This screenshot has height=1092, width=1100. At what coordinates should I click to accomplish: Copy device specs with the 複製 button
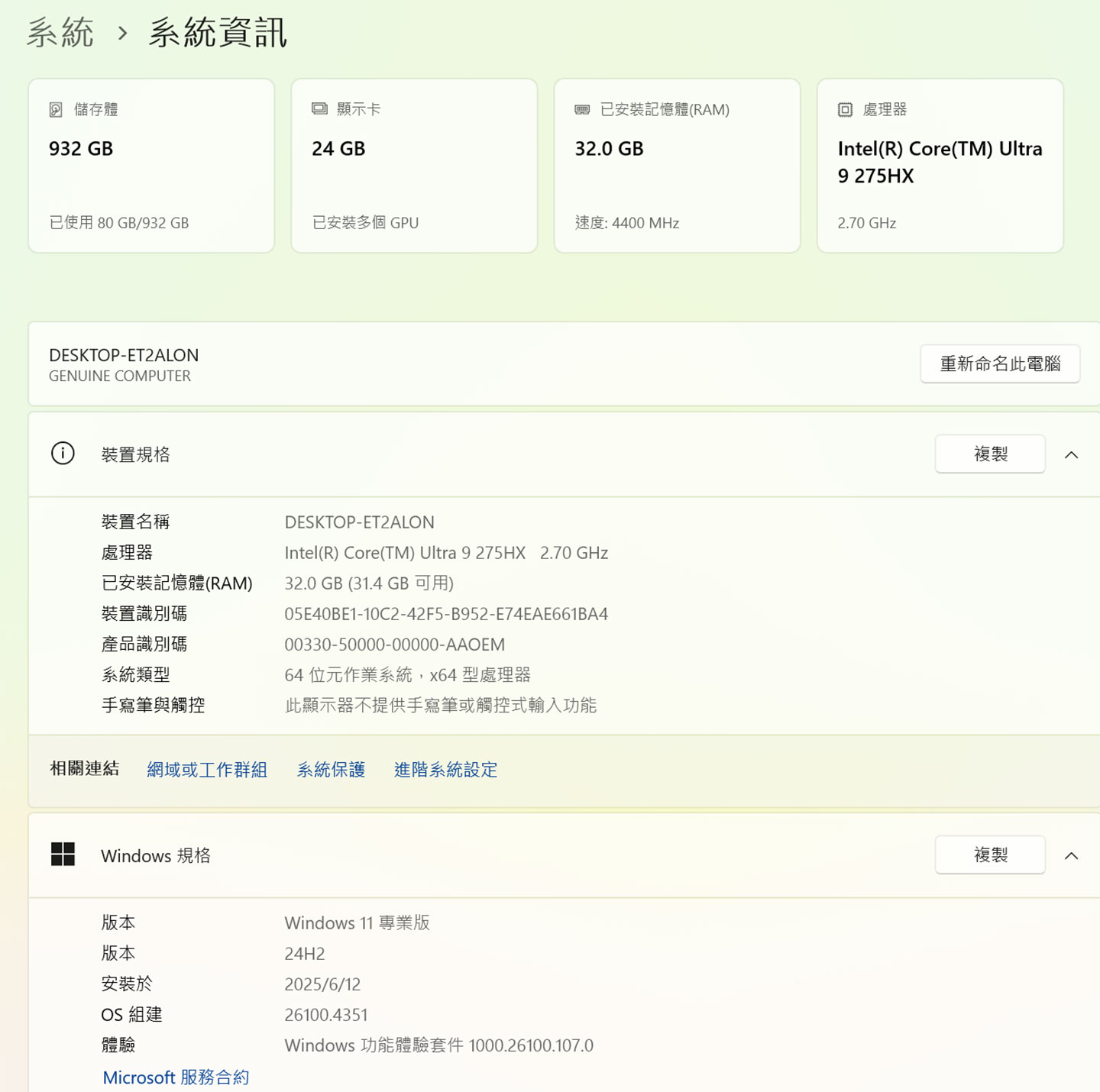(x=990, y=454)
